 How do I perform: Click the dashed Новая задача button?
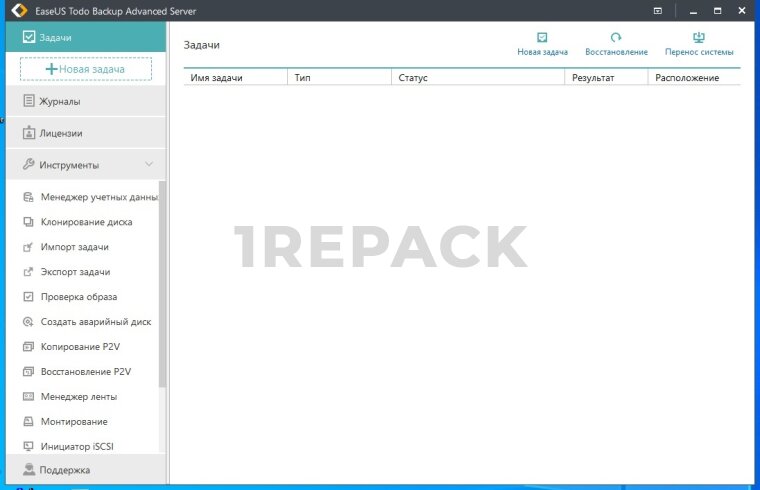click(86, 69)
